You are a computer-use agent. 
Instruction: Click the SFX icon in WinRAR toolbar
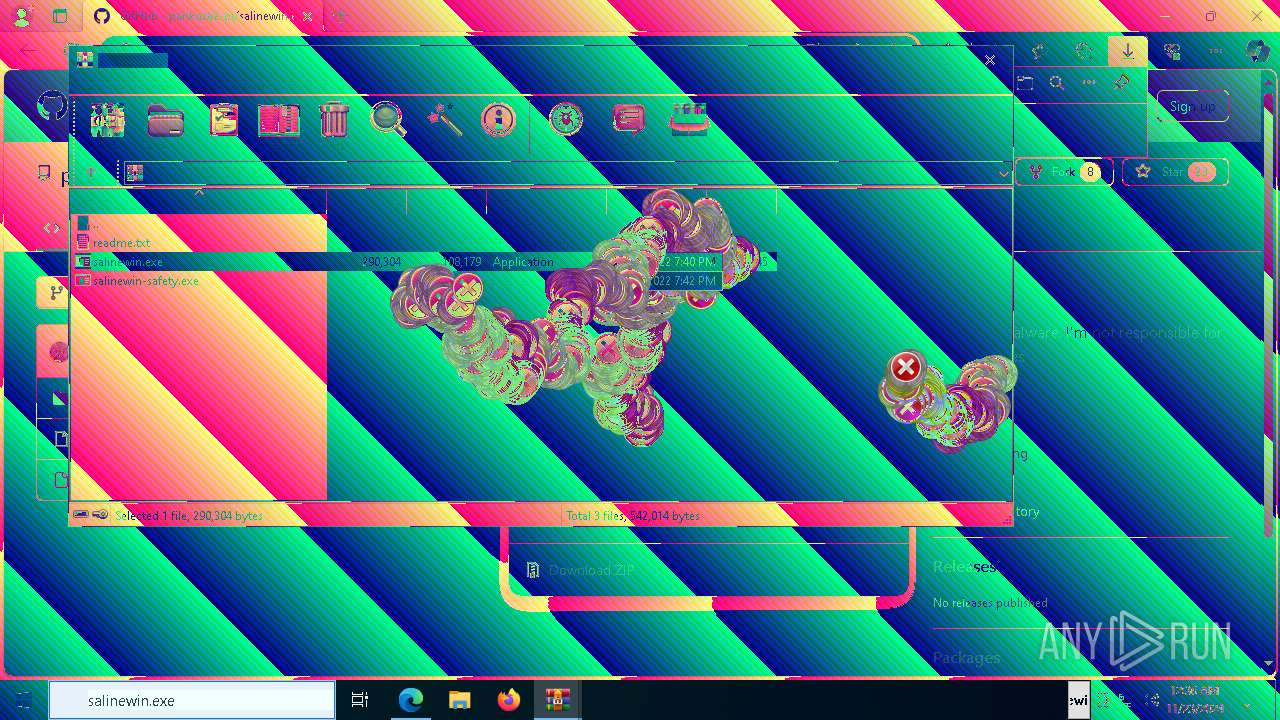pos(689,120)
